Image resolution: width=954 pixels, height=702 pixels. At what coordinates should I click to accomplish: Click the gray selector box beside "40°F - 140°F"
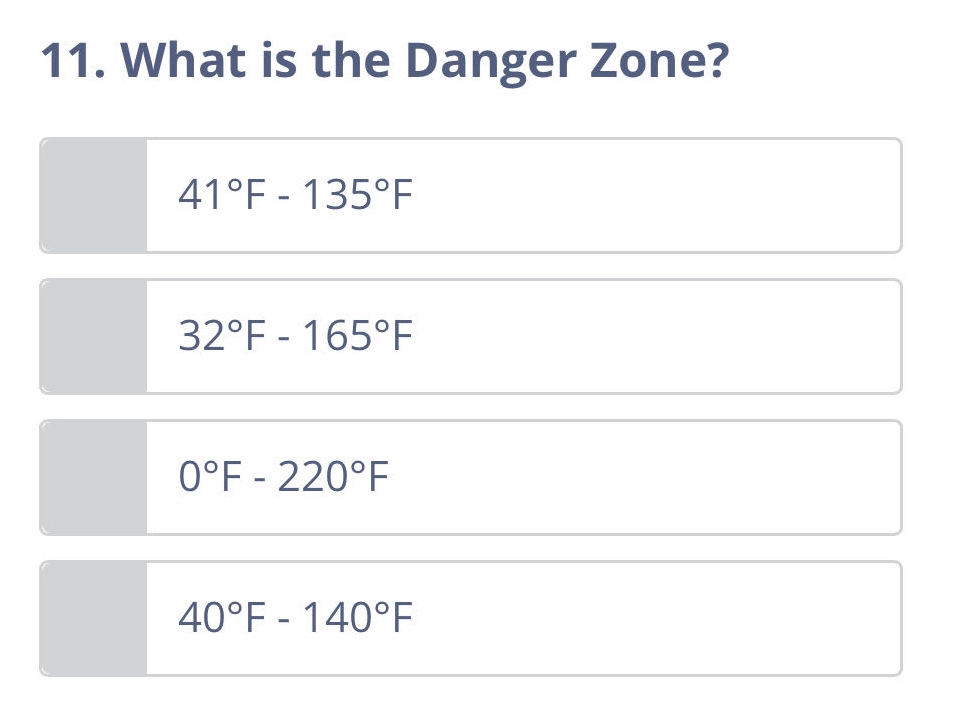tap(93, 618)
